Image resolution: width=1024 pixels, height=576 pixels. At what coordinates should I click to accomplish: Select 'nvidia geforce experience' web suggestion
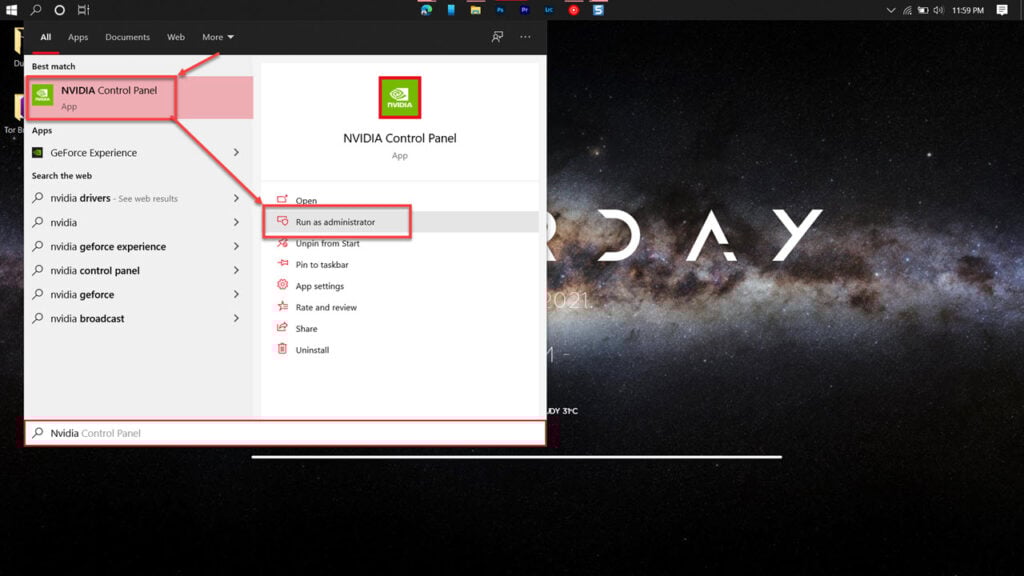(x=108, y=246)
